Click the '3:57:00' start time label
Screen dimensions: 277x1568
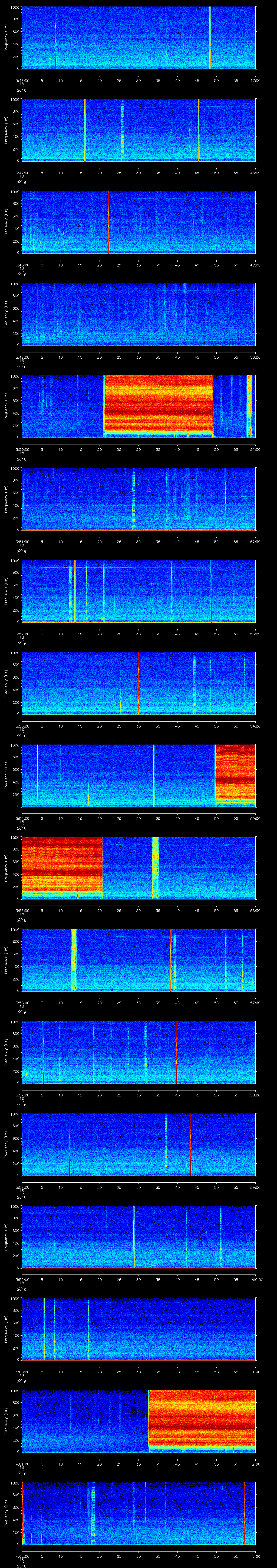pos(22,1095)
